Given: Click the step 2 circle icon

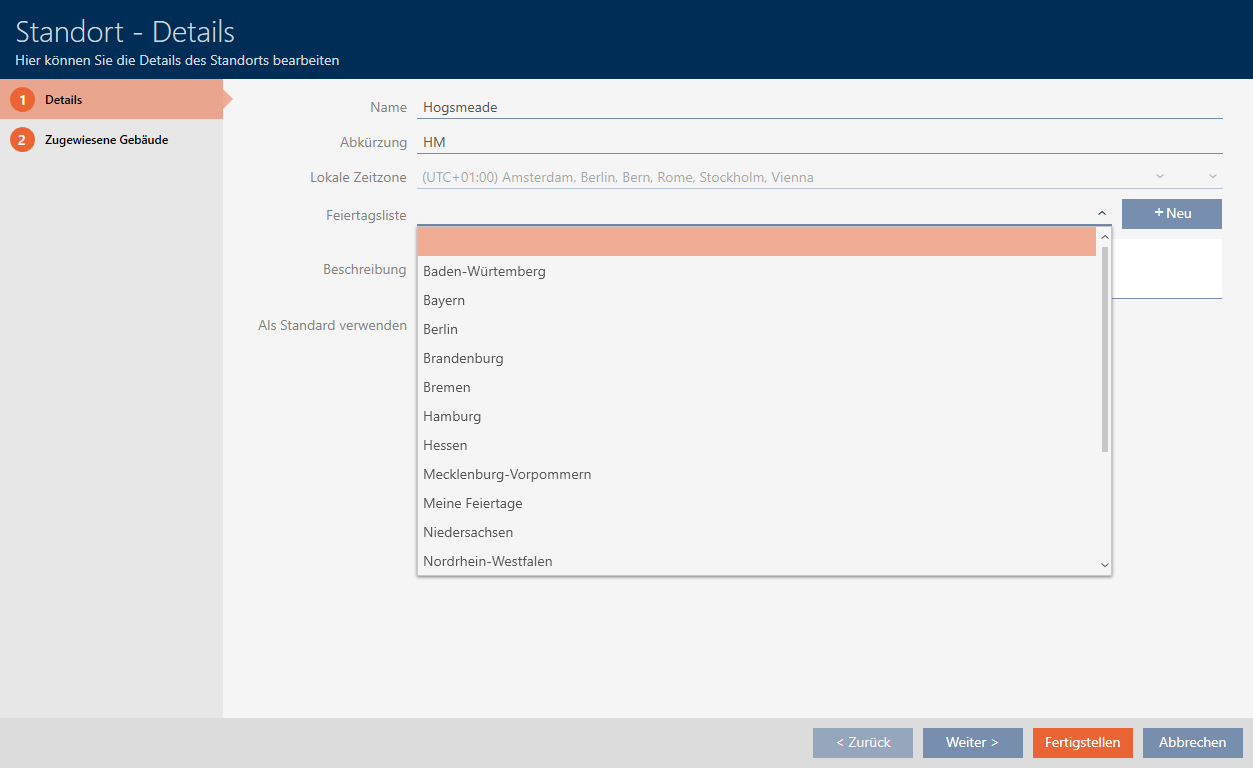Looking at the screenshot, I should click(x=22, y=140).
